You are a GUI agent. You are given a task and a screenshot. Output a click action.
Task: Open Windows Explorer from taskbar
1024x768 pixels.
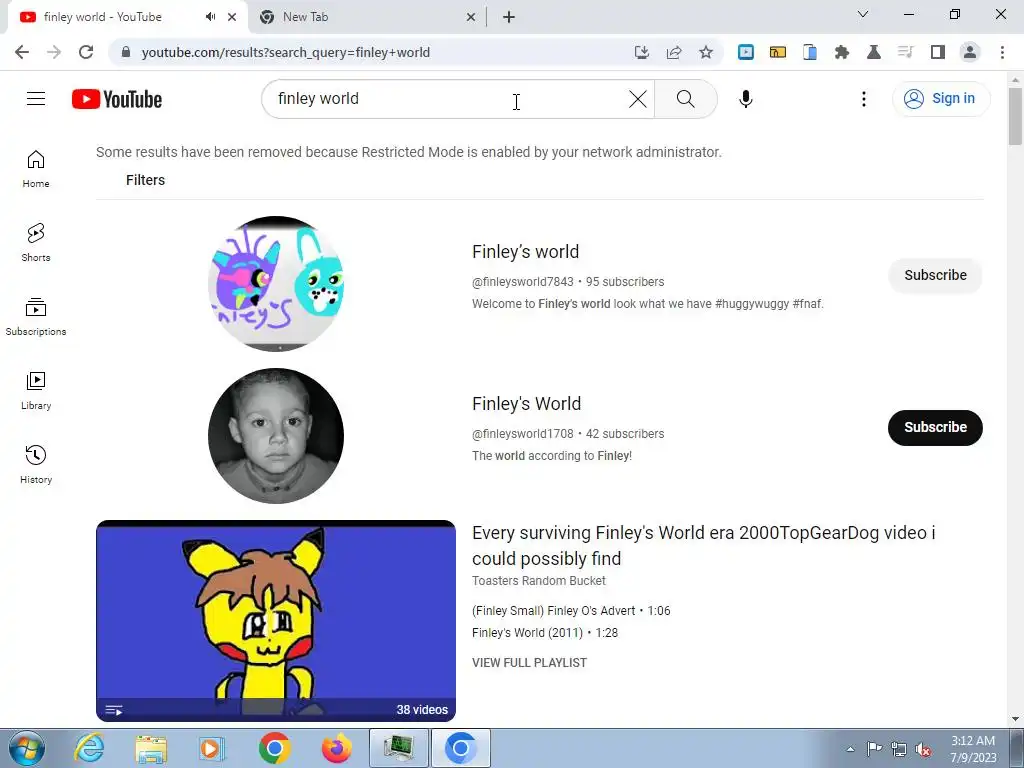151,748
